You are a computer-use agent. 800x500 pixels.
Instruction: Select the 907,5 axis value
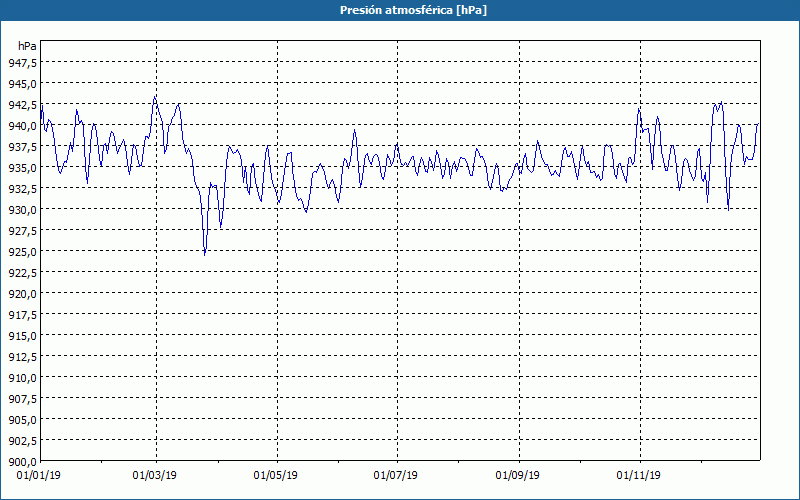coord(22,399)
